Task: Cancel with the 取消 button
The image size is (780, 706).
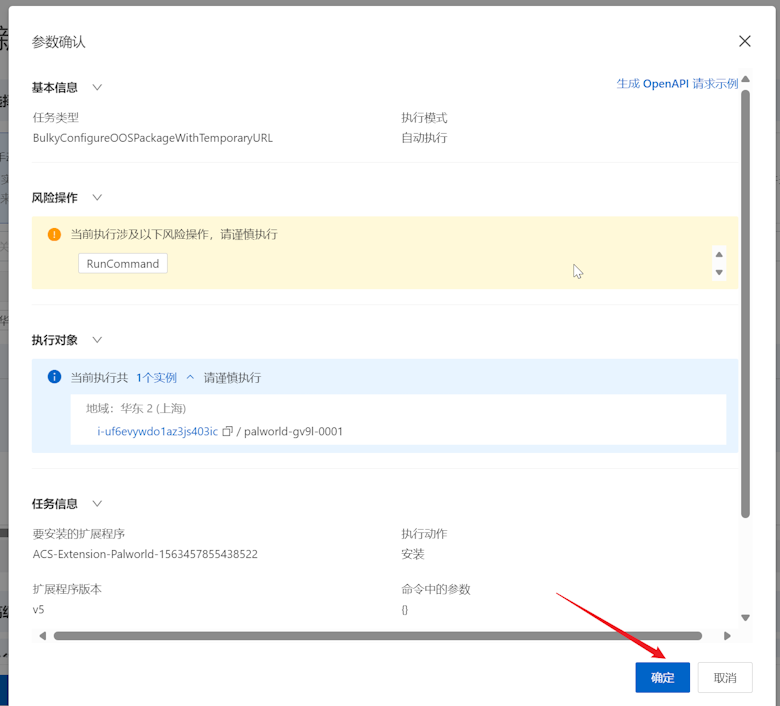Action: tap(725, 677)
